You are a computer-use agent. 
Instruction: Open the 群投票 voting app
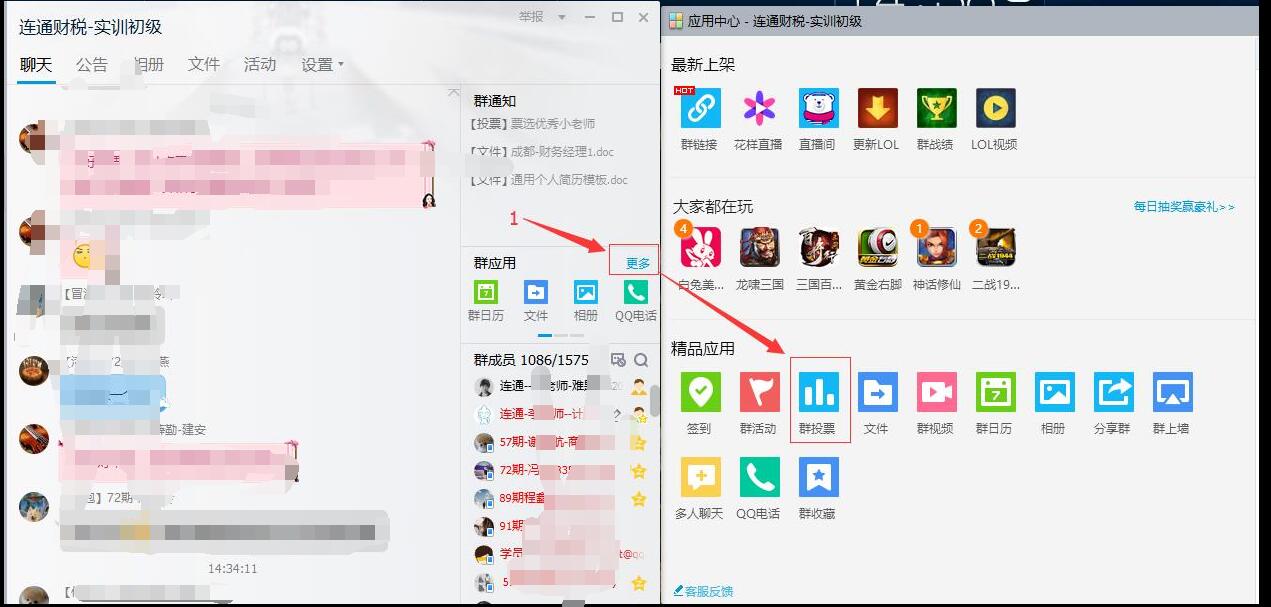(818, 392)
